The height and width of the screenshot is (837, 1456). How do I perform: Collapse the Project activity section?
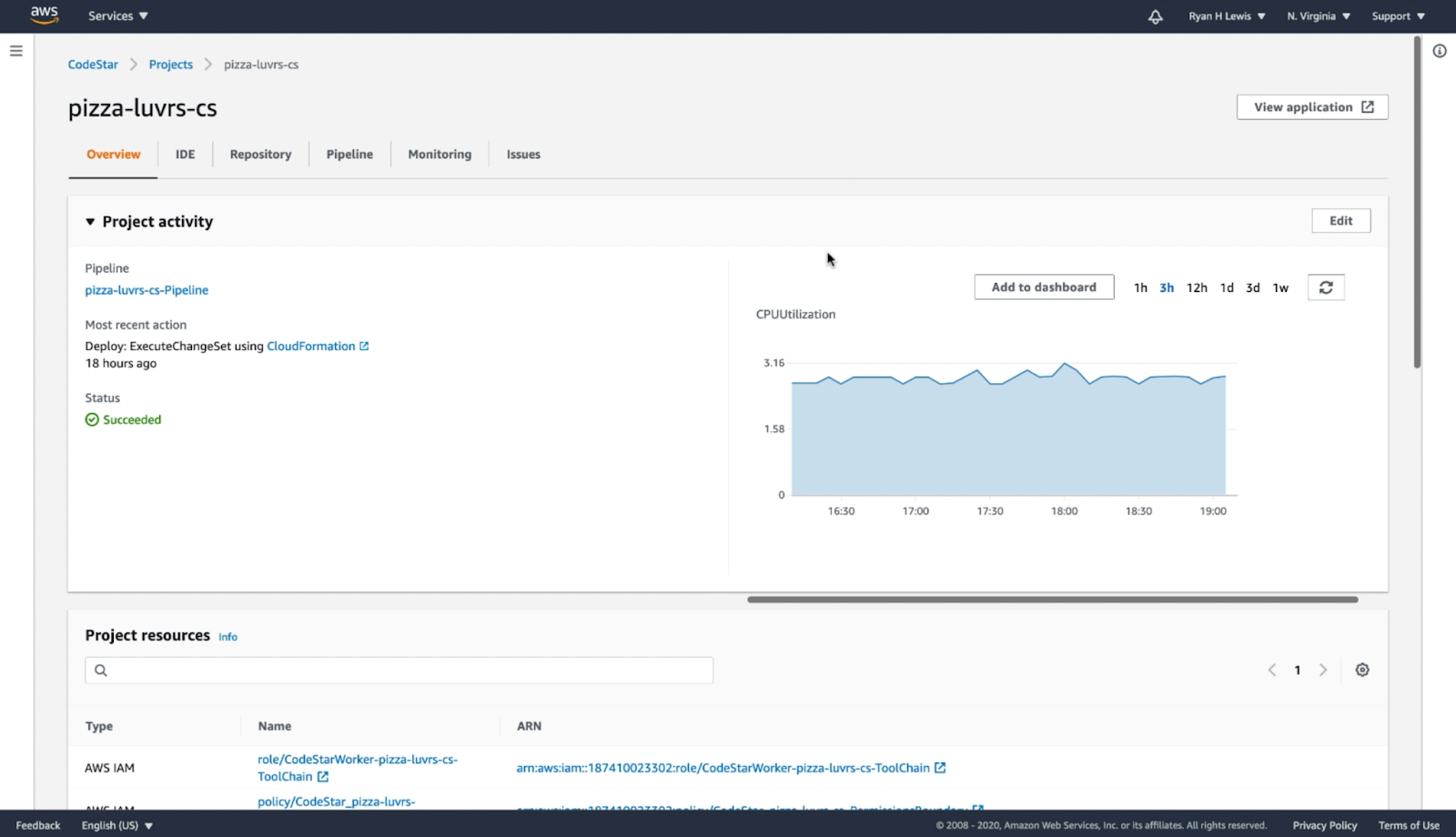click(x=90, y=222)
